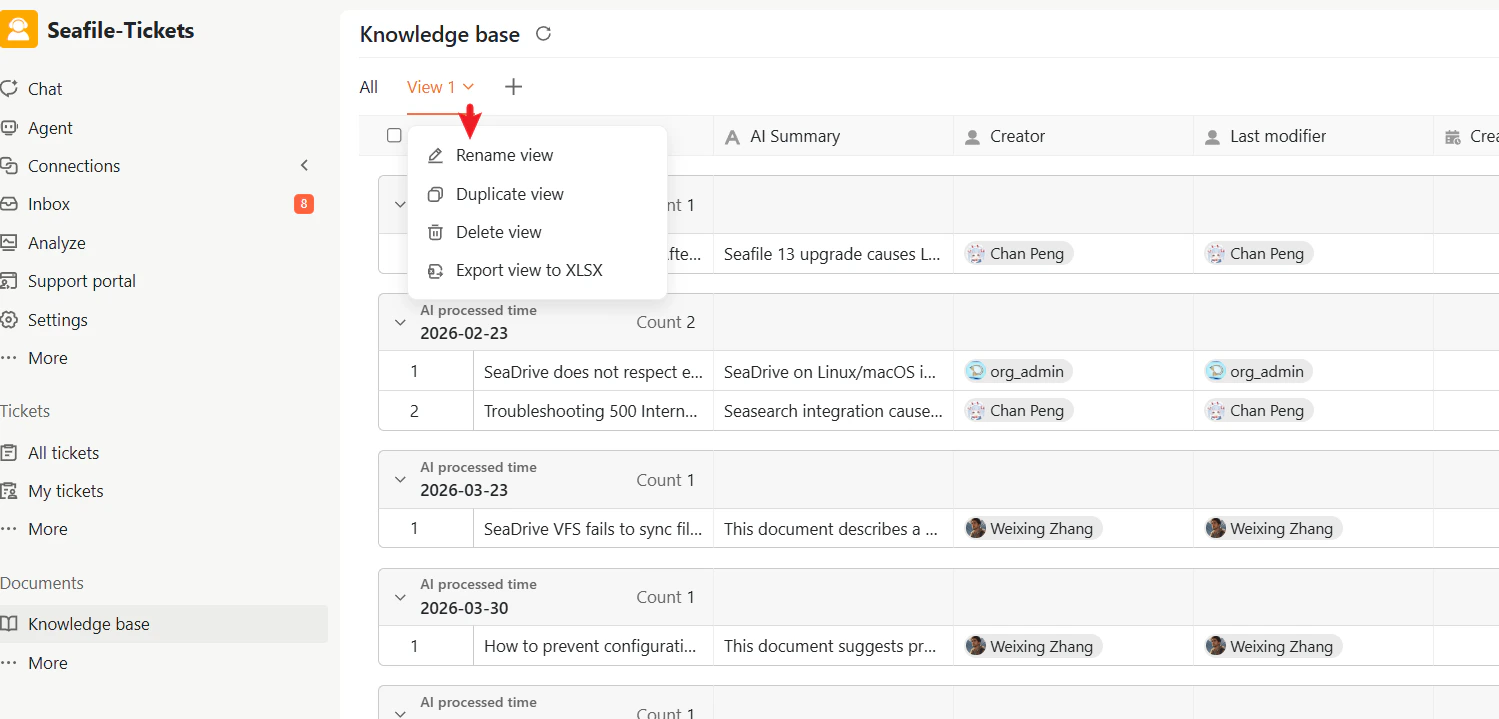Switch to the All tab
Screen dimensions: 1499x719
[x=369, y=87]
